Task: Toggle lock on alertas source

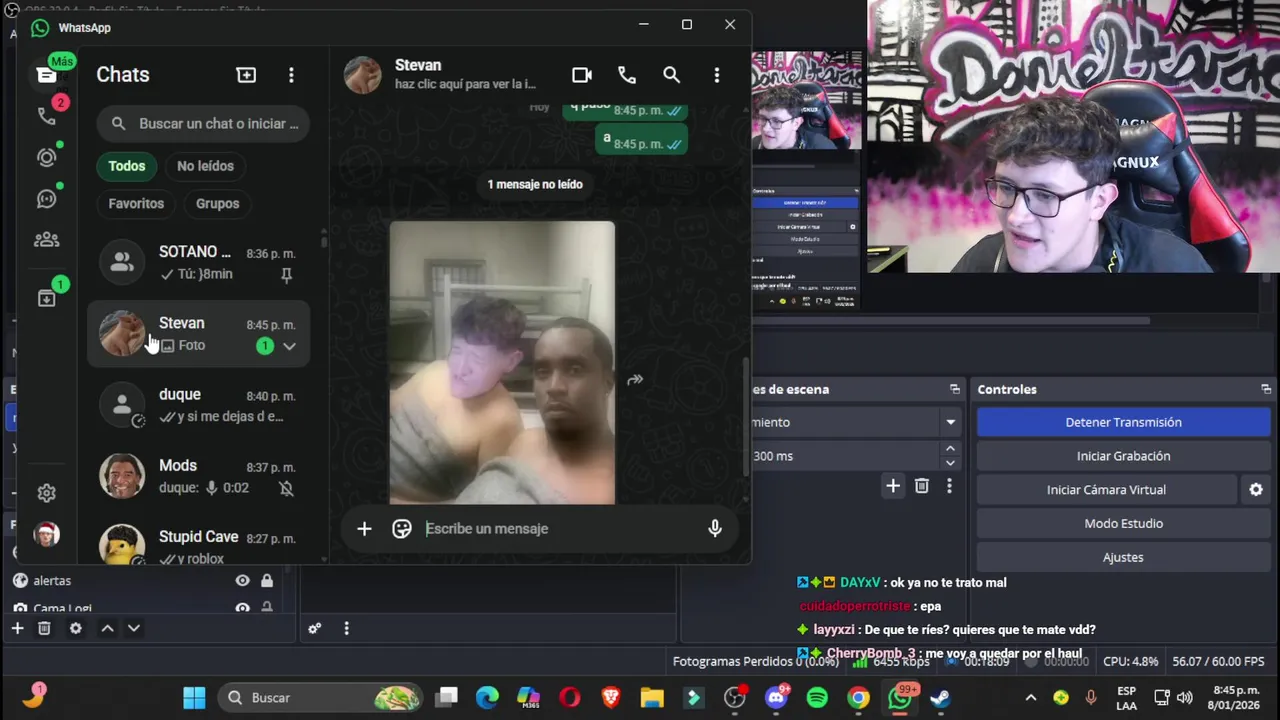Action: click(267, 581)
